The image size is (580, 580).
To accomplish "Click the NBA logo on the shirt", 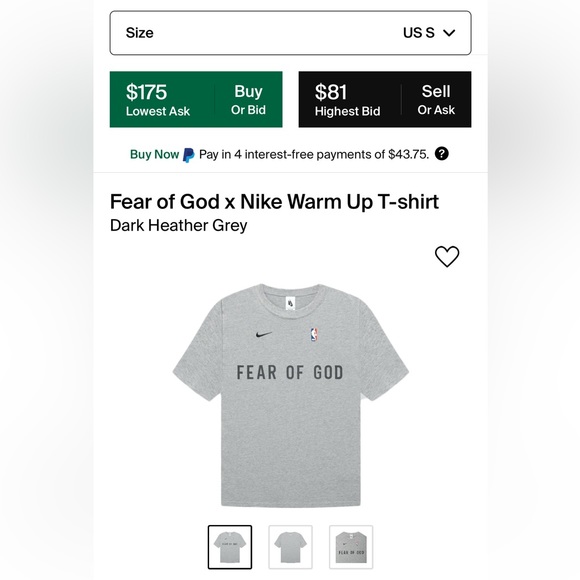I will click(314, 334).
